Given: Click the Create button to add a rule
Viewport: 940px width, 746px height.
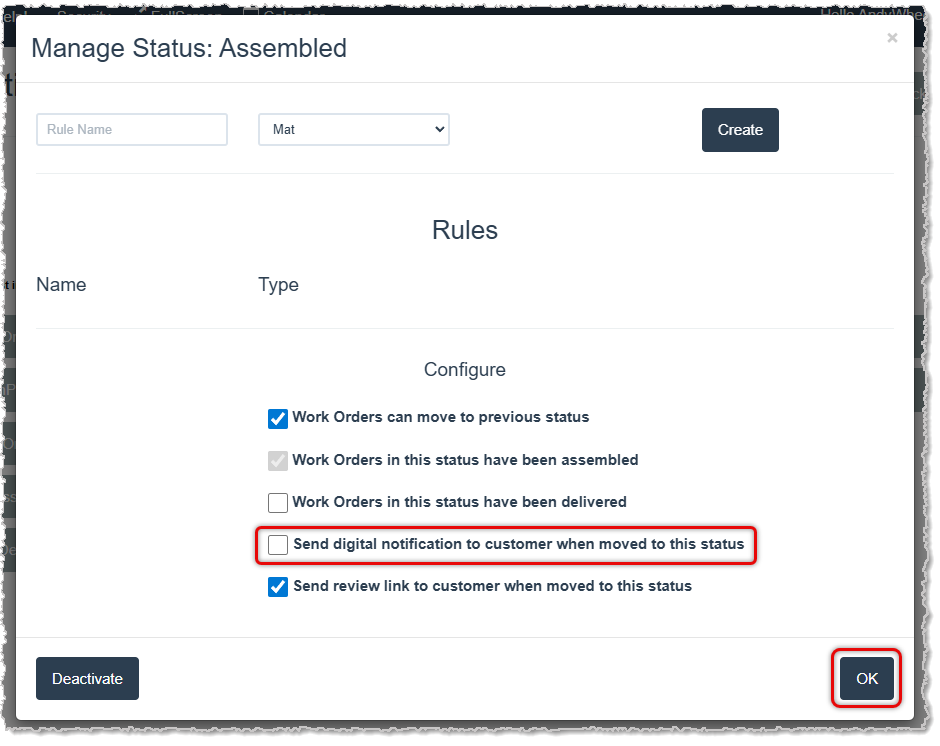Looking at the screenshot, I should (x=739, y=129).
